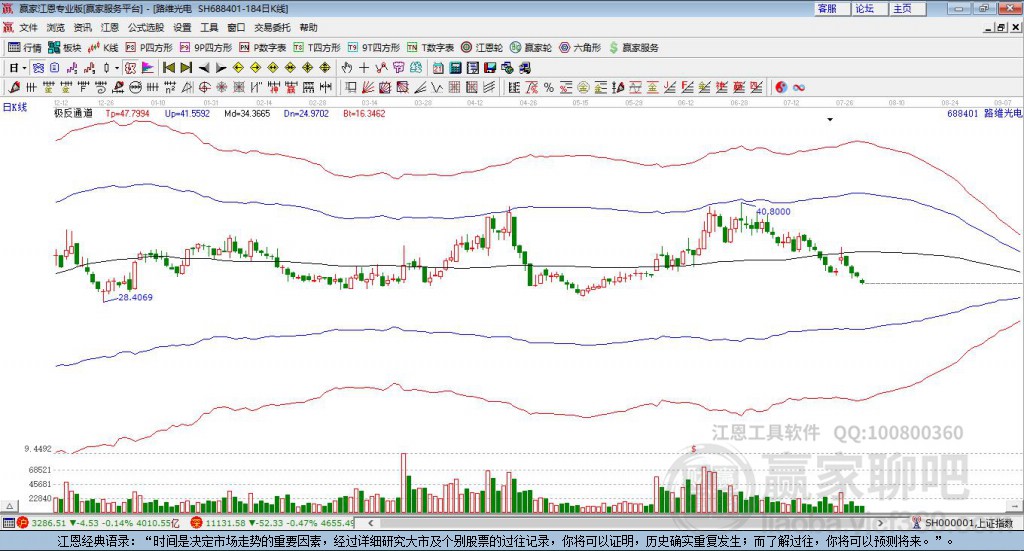Select the crosshair cursor tool

pos(364,68)
